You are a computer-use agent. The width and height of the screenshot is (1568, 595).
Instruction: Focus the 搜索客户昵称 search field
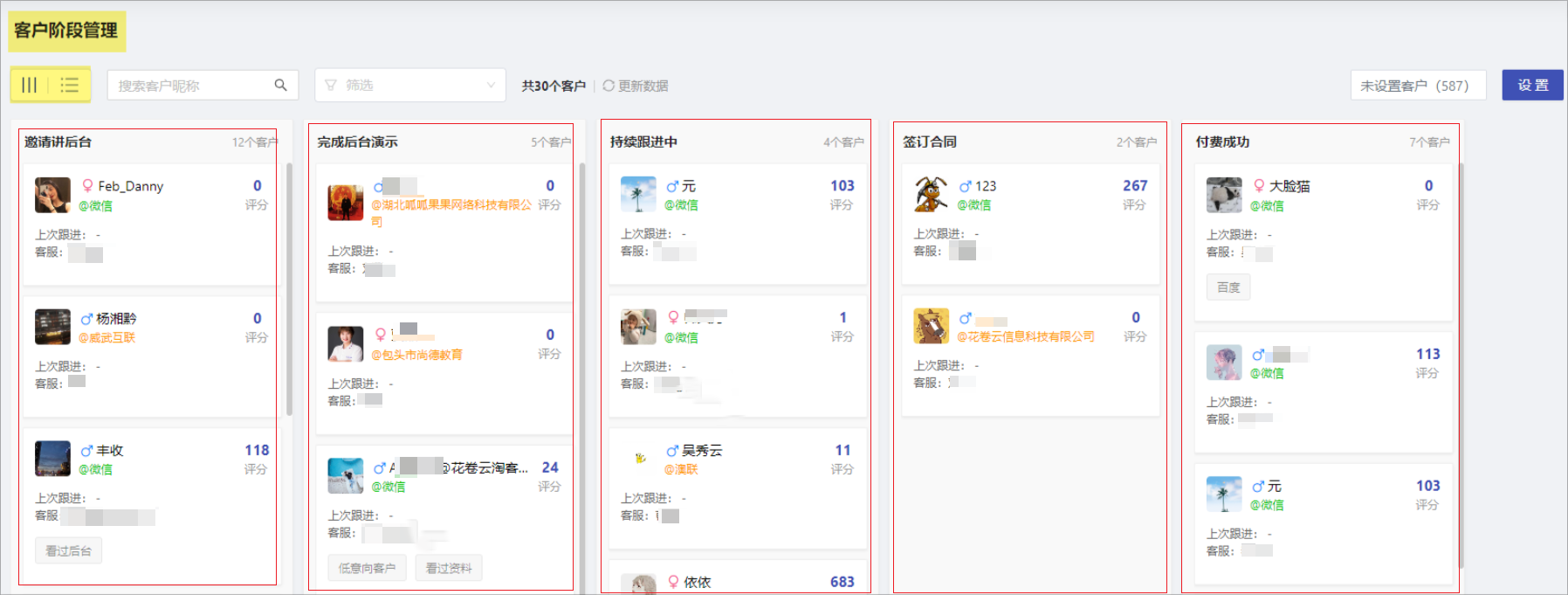pyautogui.click(x=203, y=85)
